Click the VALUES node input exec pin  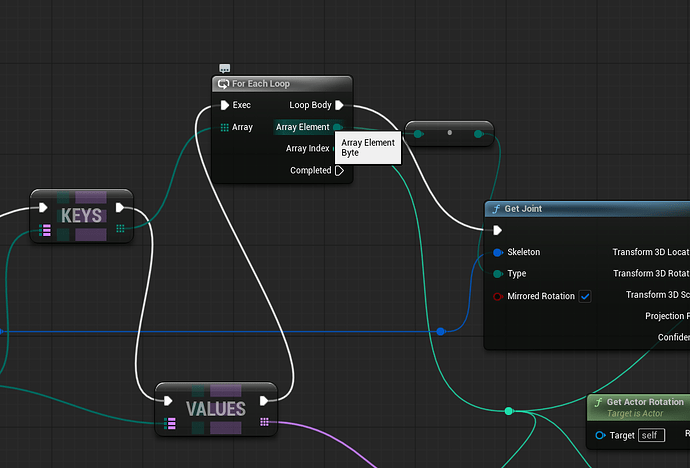[x=168, y=401]
